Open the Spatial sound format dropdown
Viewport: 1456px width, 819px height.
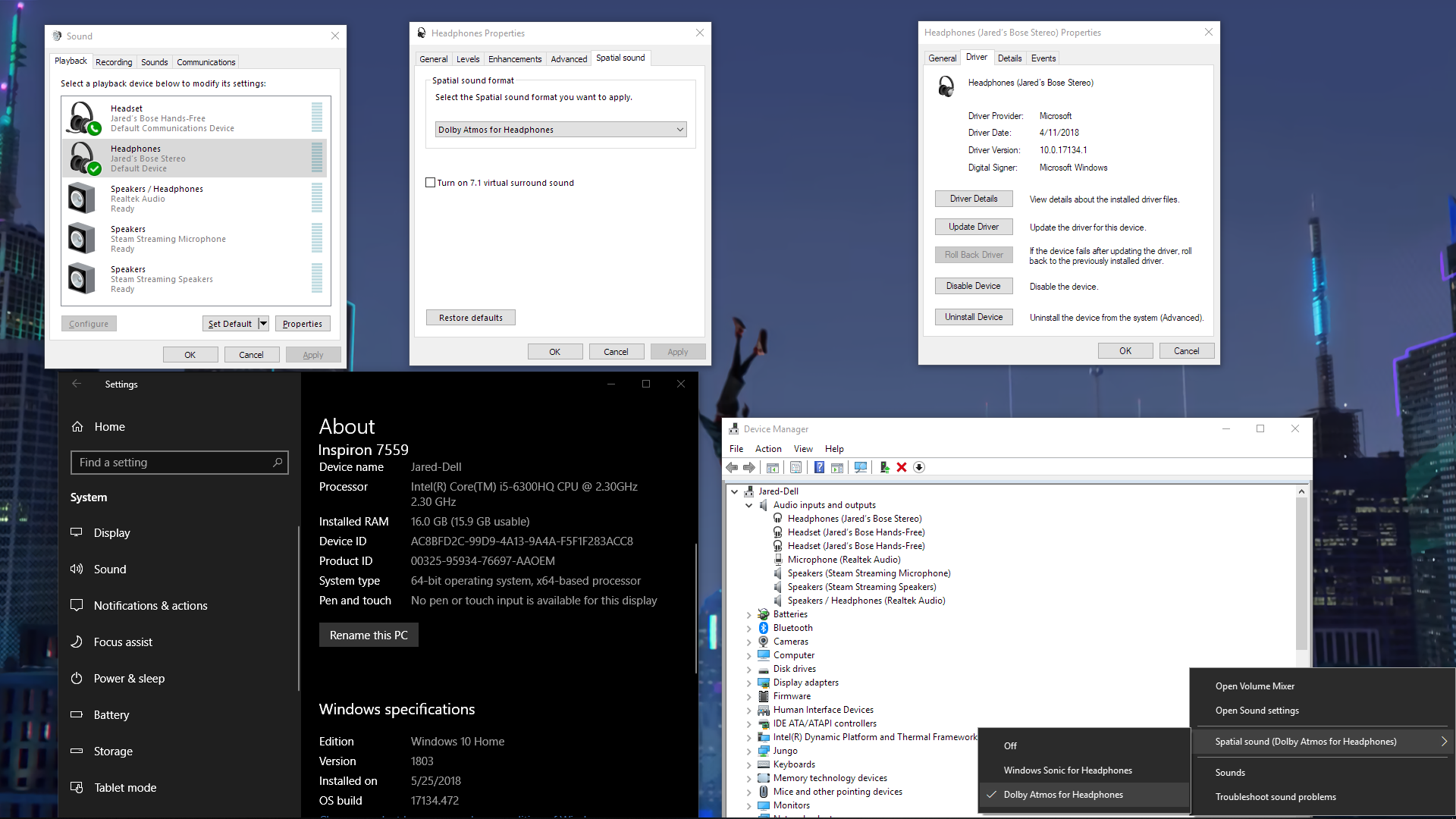click(x=560, y=130)
